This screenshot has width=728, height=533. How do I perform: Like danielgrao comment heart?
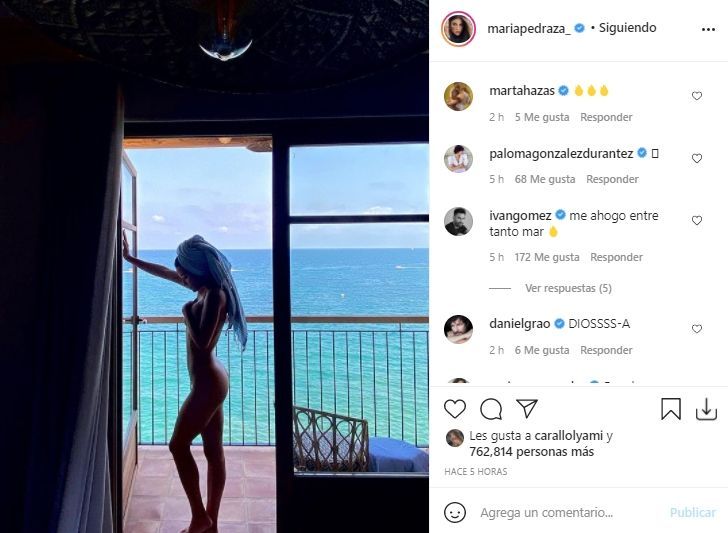(696, 329)
